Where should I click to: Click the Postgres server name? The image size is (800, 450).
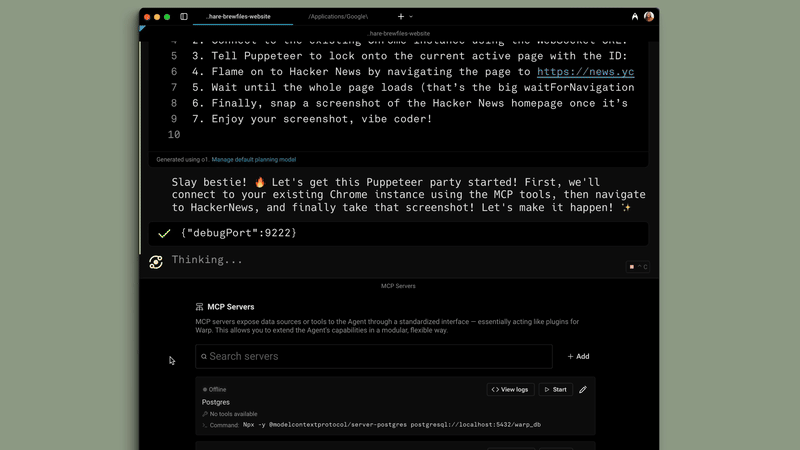coord(216,402)
